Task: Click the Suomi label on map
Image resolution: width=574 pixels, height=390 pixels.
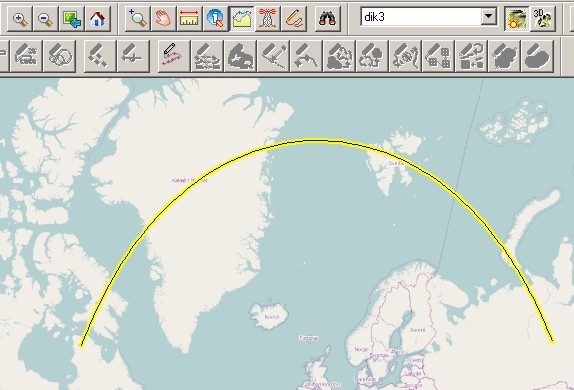Action: [x=417, y=330]
